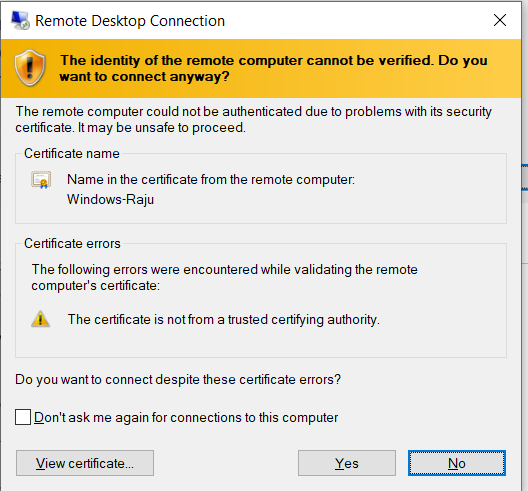
Task: Click the orange shield warning icon
Action: coord(30,68)
